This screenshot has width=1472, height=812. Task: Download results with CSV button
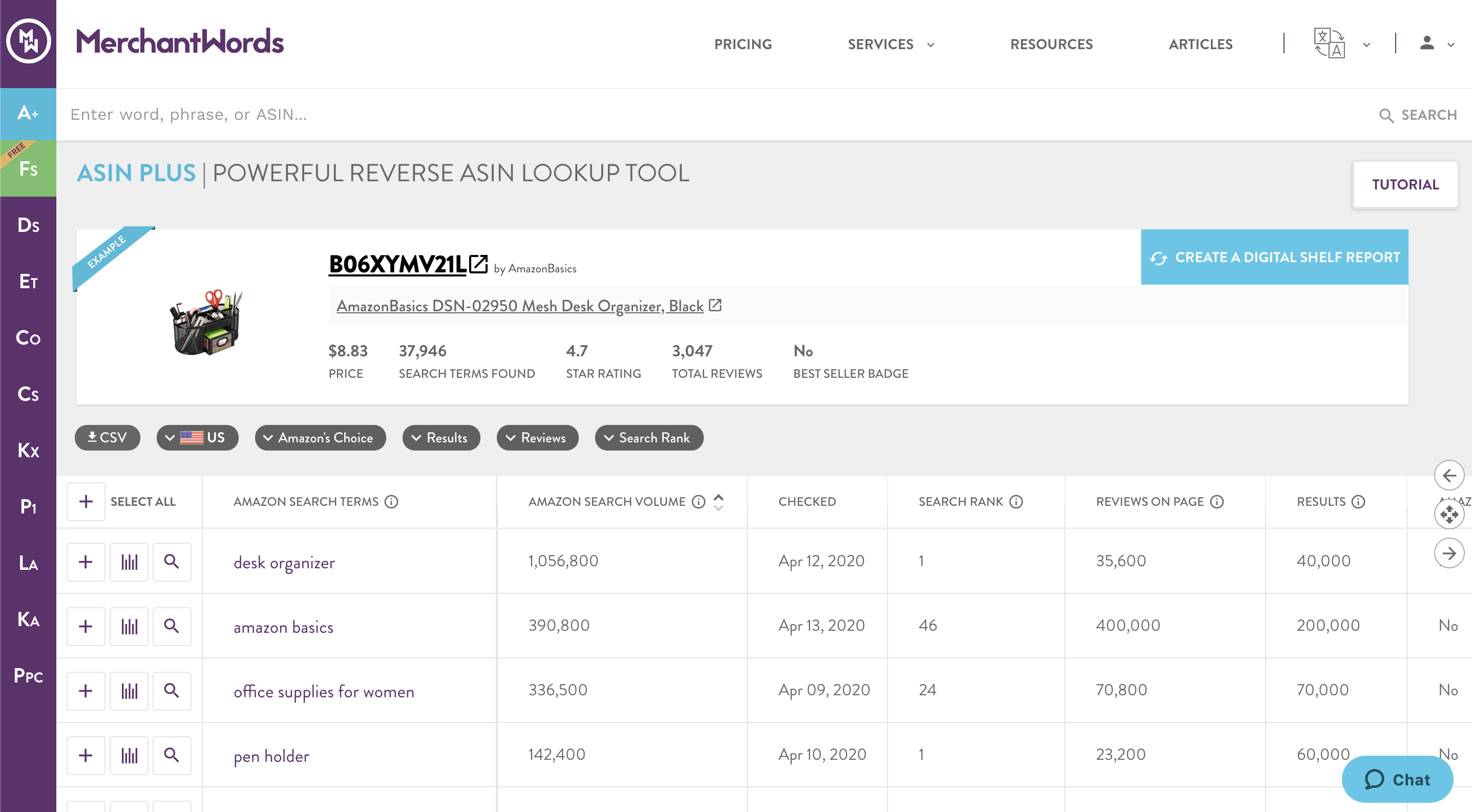107,437
